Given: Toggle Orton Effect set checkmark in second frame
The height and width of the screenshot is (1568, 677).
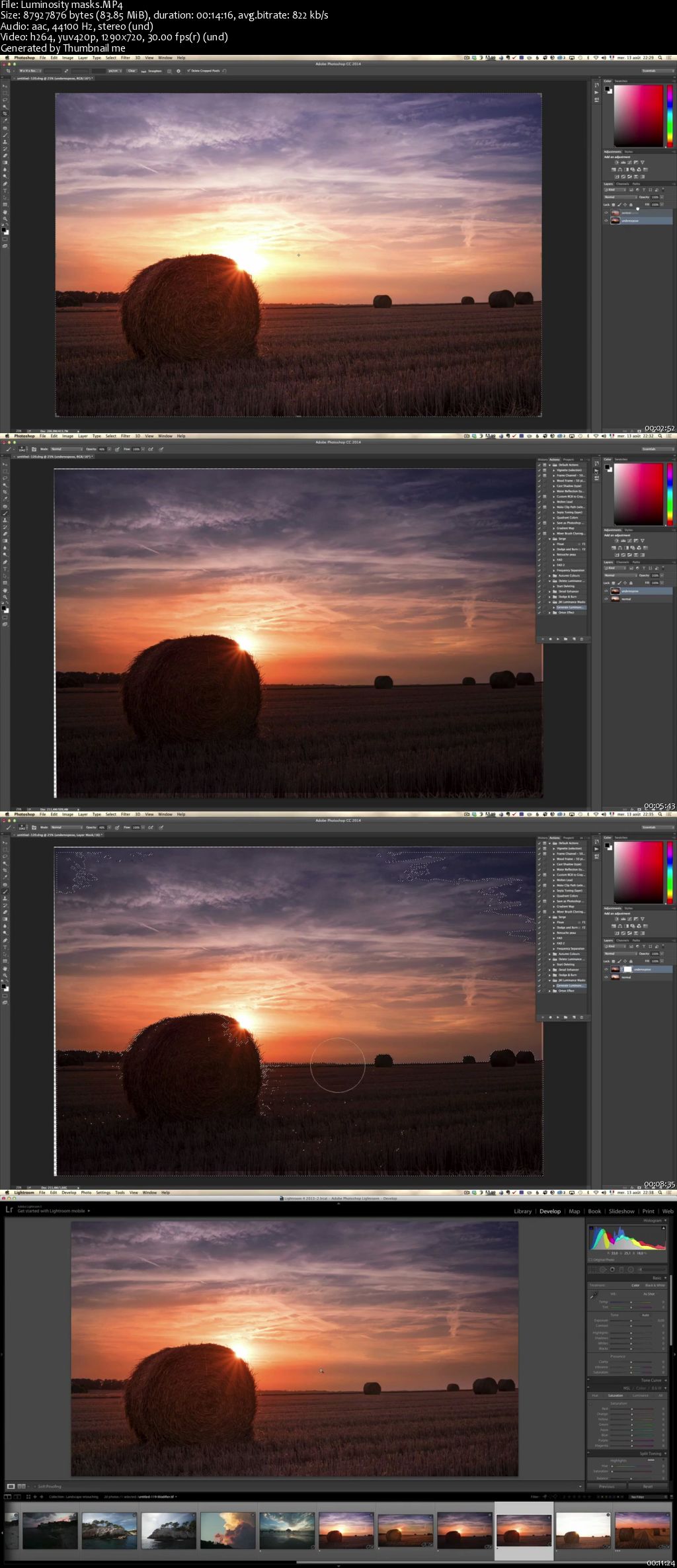Looking at the screenshot, I should [x=539, y=612].
